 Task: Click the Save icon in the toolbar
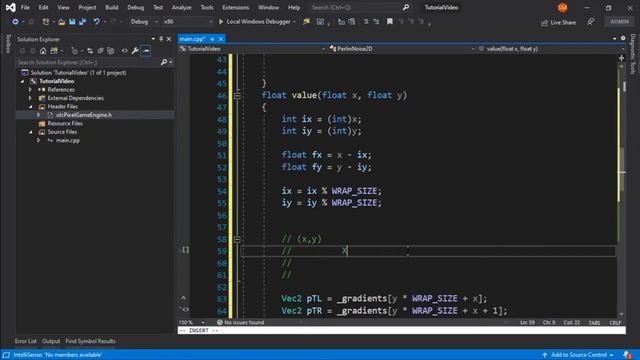pos(72,22)
